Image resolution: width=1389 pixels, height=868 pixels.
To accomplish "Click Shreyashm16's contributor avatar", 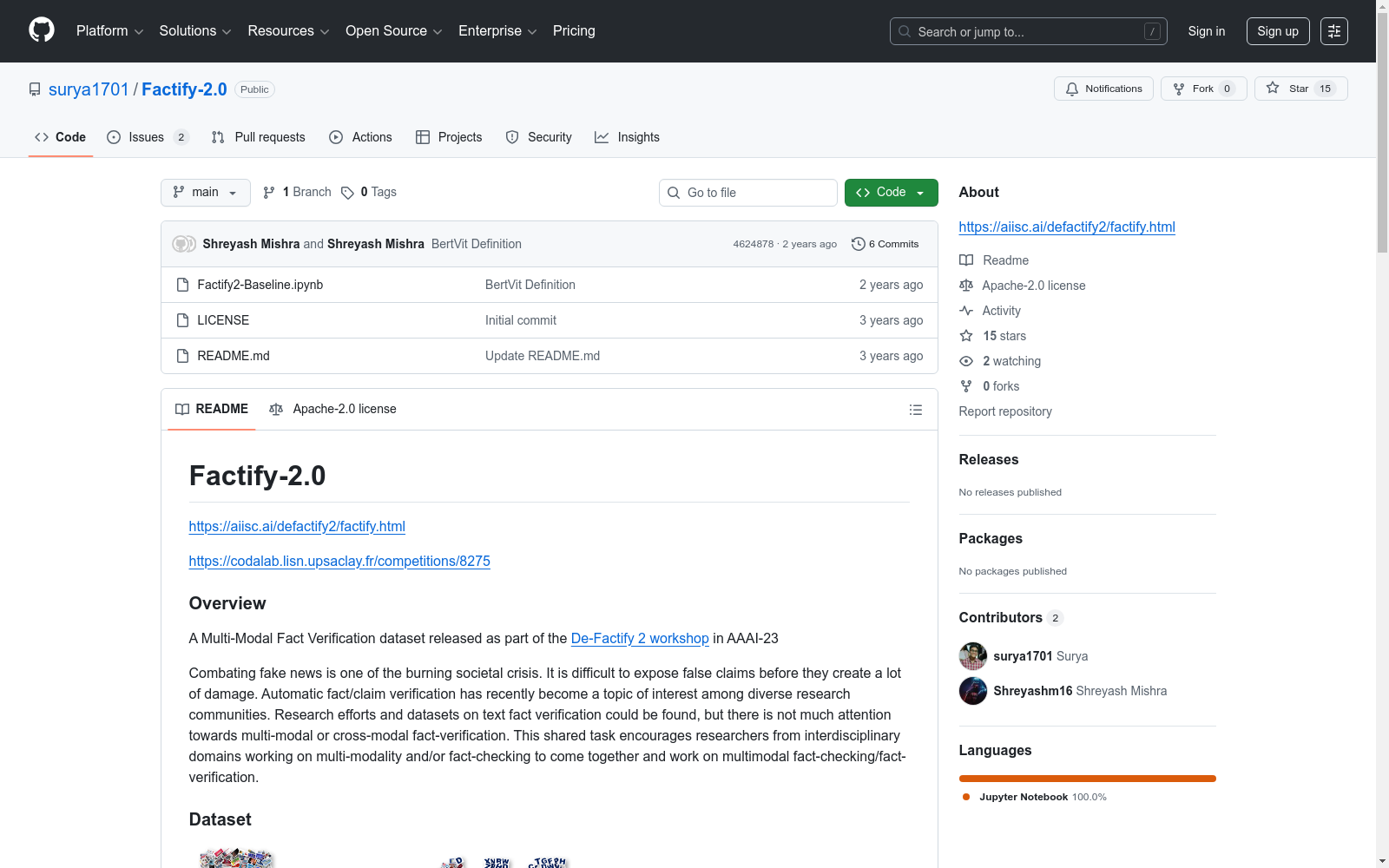I will tap(973, 691).
